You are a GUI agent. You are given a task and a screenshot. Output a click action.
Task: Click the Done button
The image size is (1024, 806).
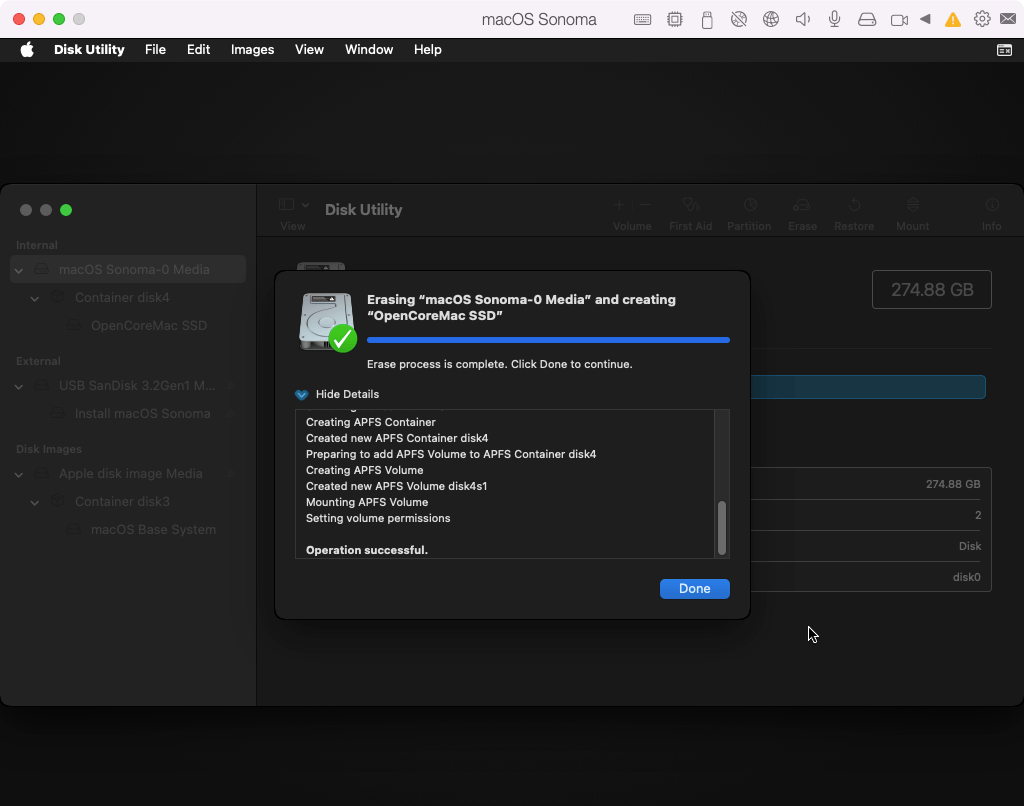pyautogui.click(x=694, y=589)
